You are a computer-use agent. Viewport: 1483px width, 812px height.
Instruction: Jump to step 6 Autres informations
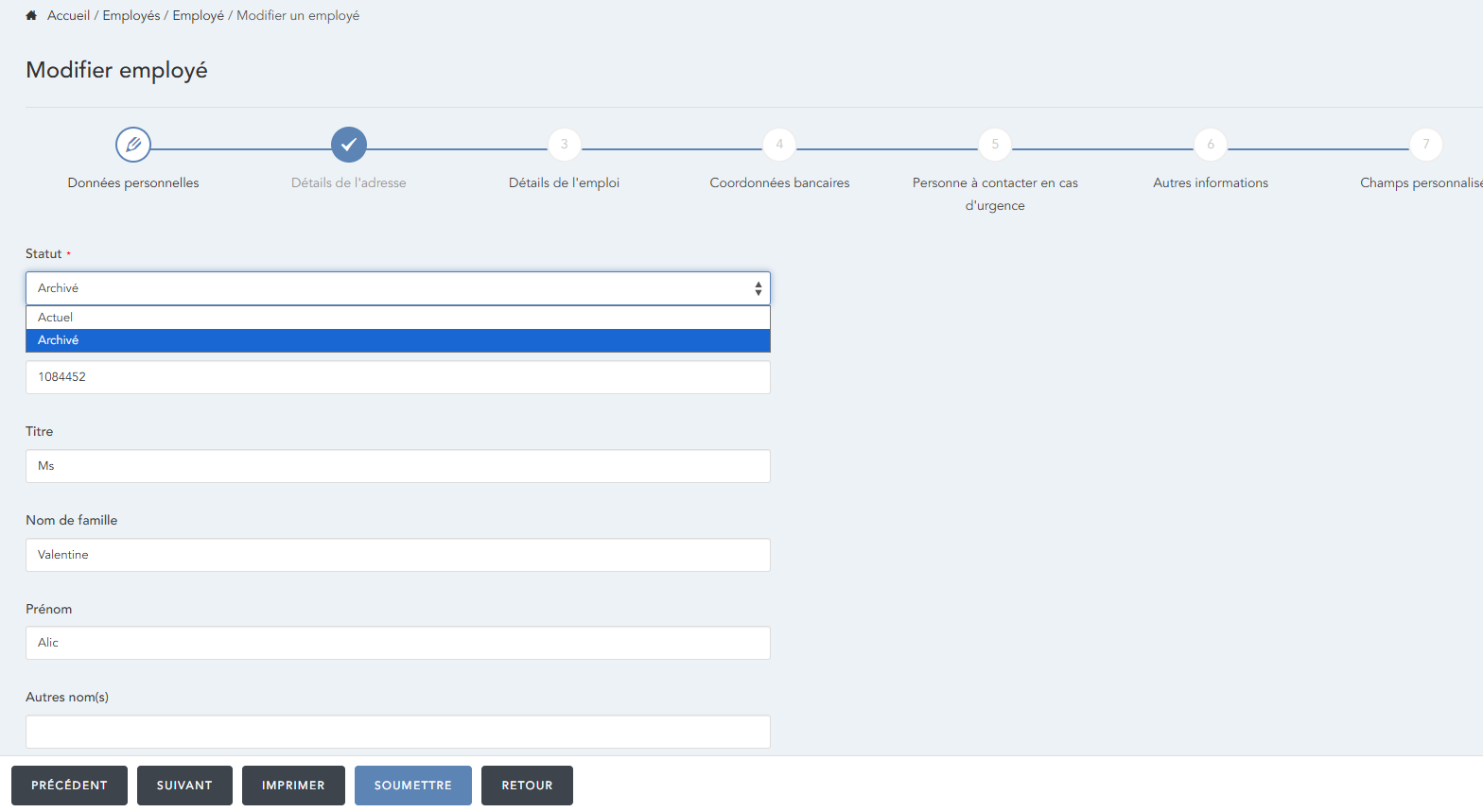(1211, 145)
